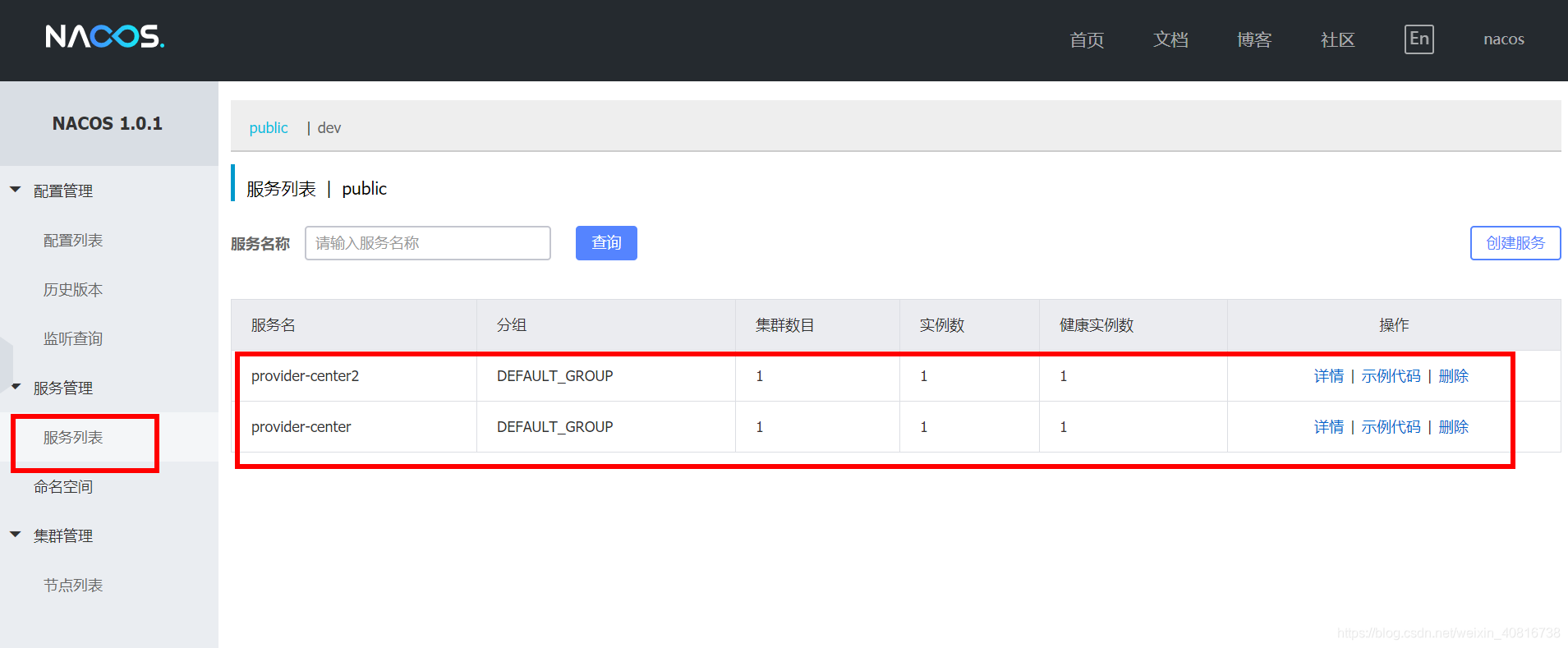
Task: Focus the 请输入服务名称 search field
Action: tap(427, 243)
